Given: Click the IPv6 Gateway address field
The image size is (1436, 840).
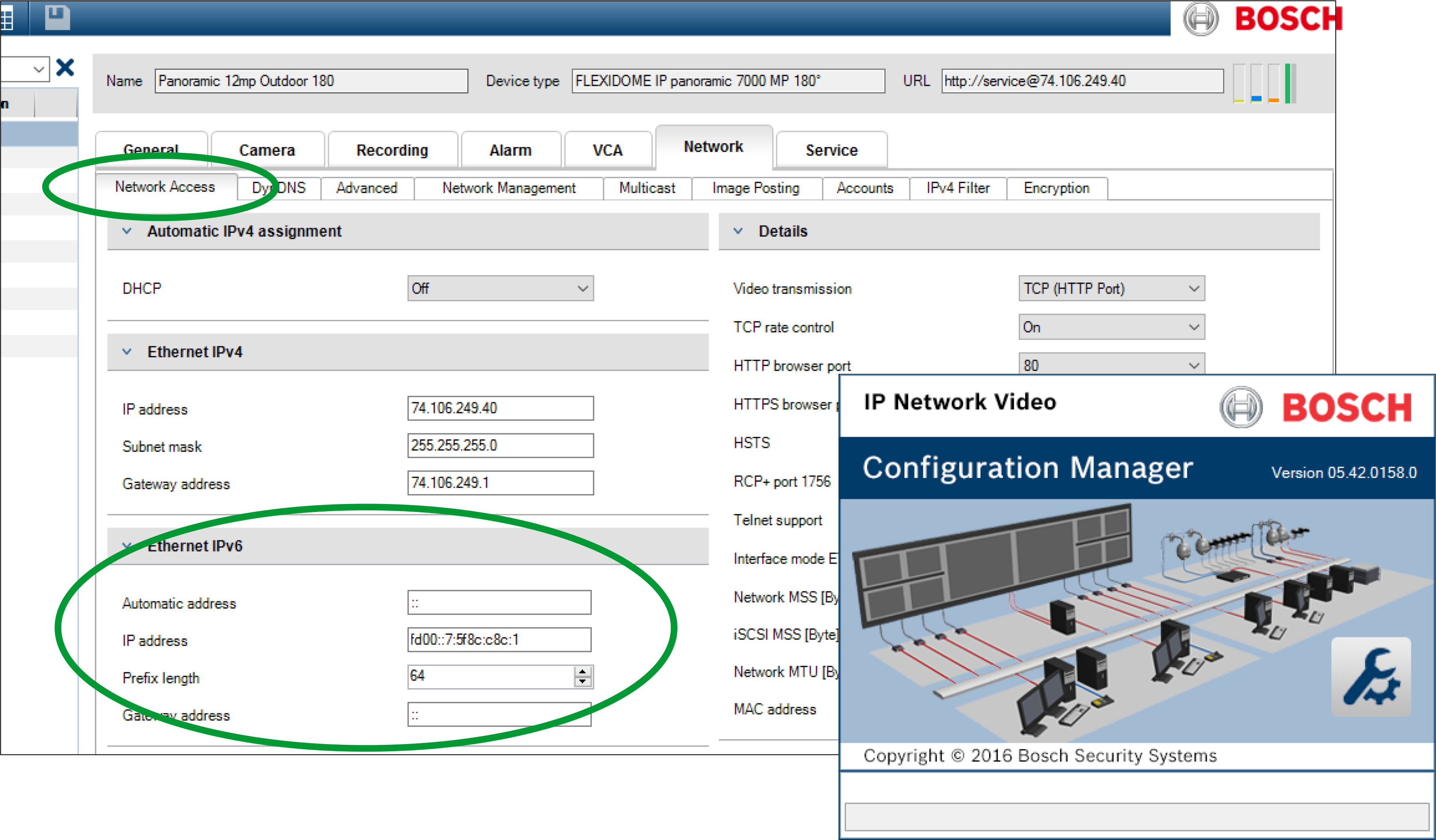Looking at the screenshot, I should point(499,714).
